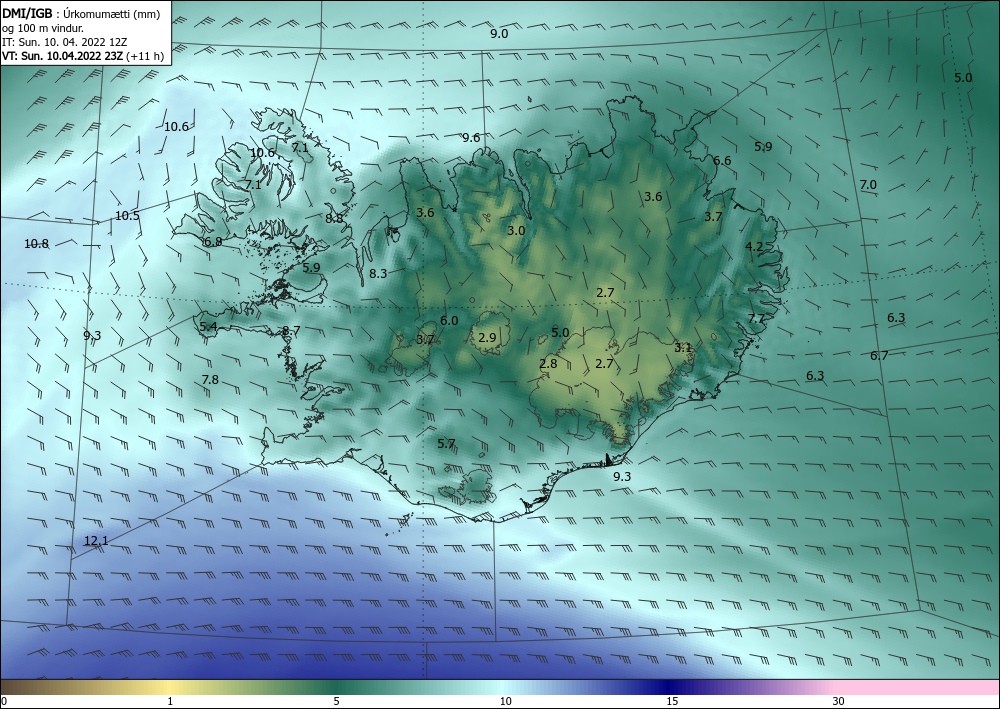The image size is (1000, 709).
Task: Select the 4.2 value in east Iceland
Action: 754,247
